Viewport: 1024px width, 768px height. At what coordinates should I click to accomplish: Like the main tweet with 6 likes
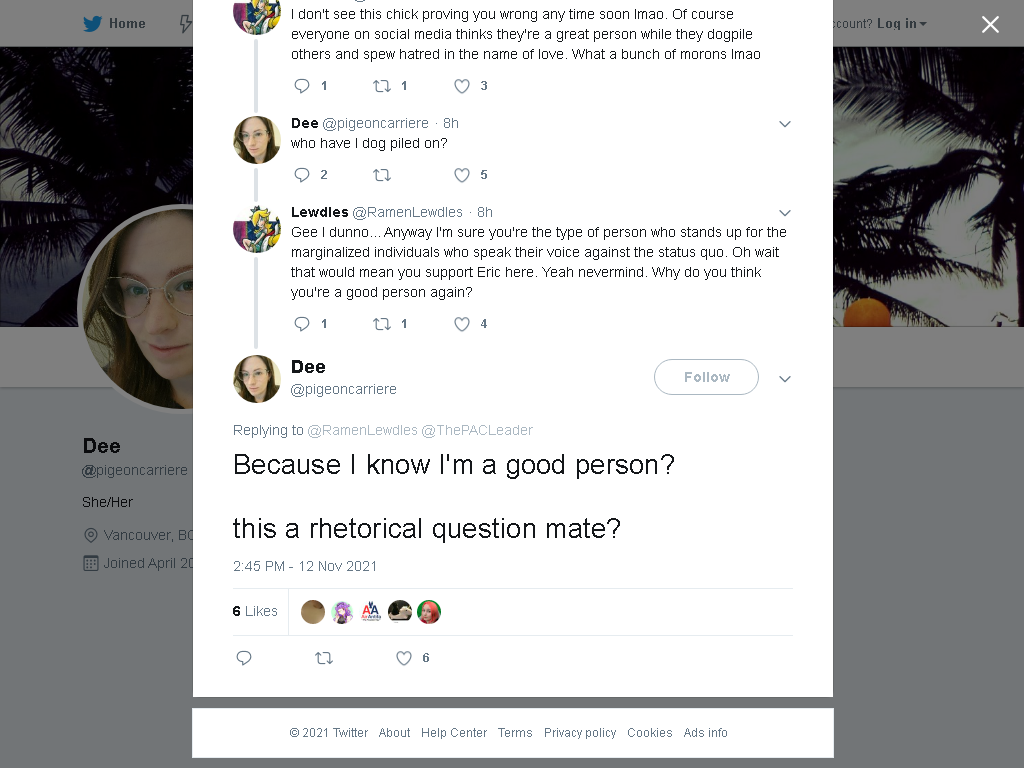[x=404, y=658]
